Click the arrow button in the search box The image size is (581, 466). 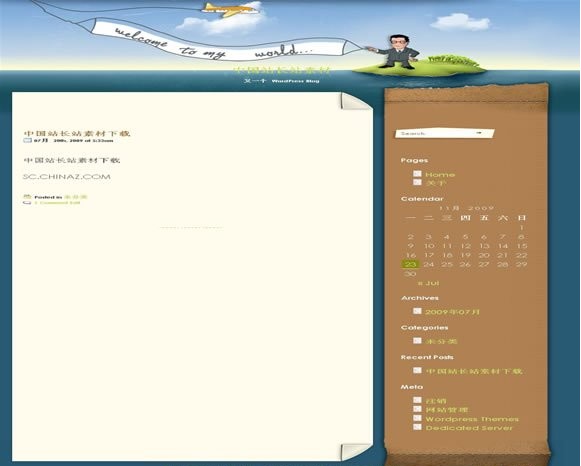[479, 133]
